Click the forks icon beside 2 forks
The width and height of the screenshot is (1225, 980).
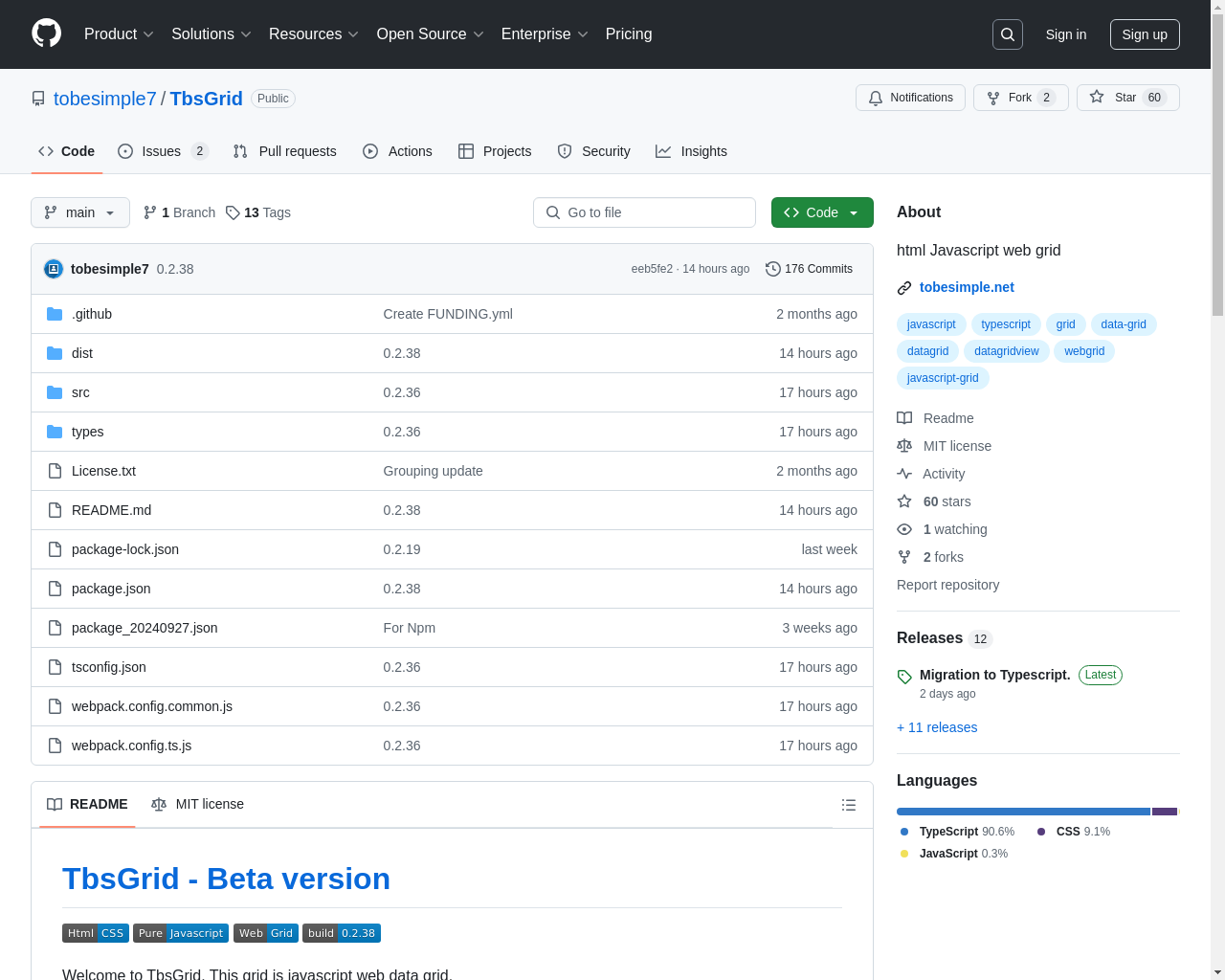[x=904, y=557]
